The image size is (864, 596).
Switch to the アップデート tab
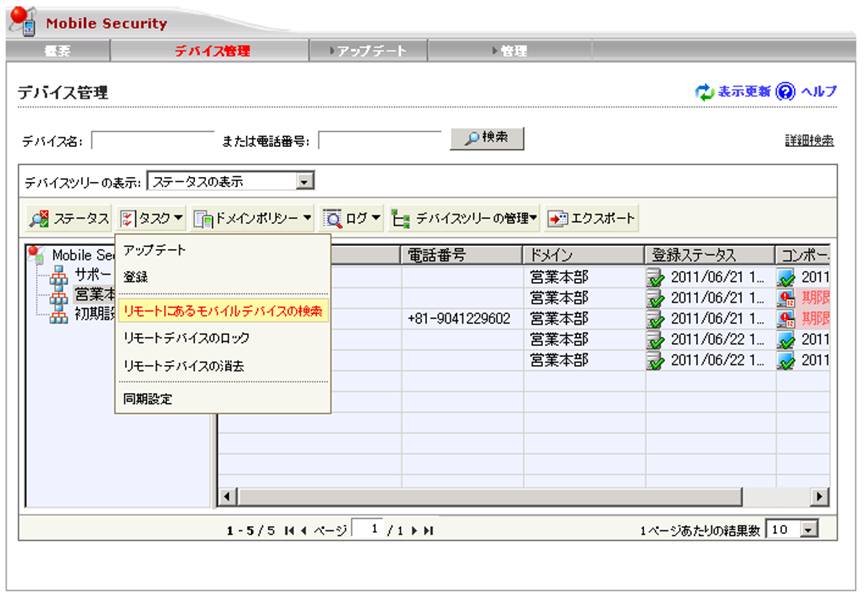point(368,51)
